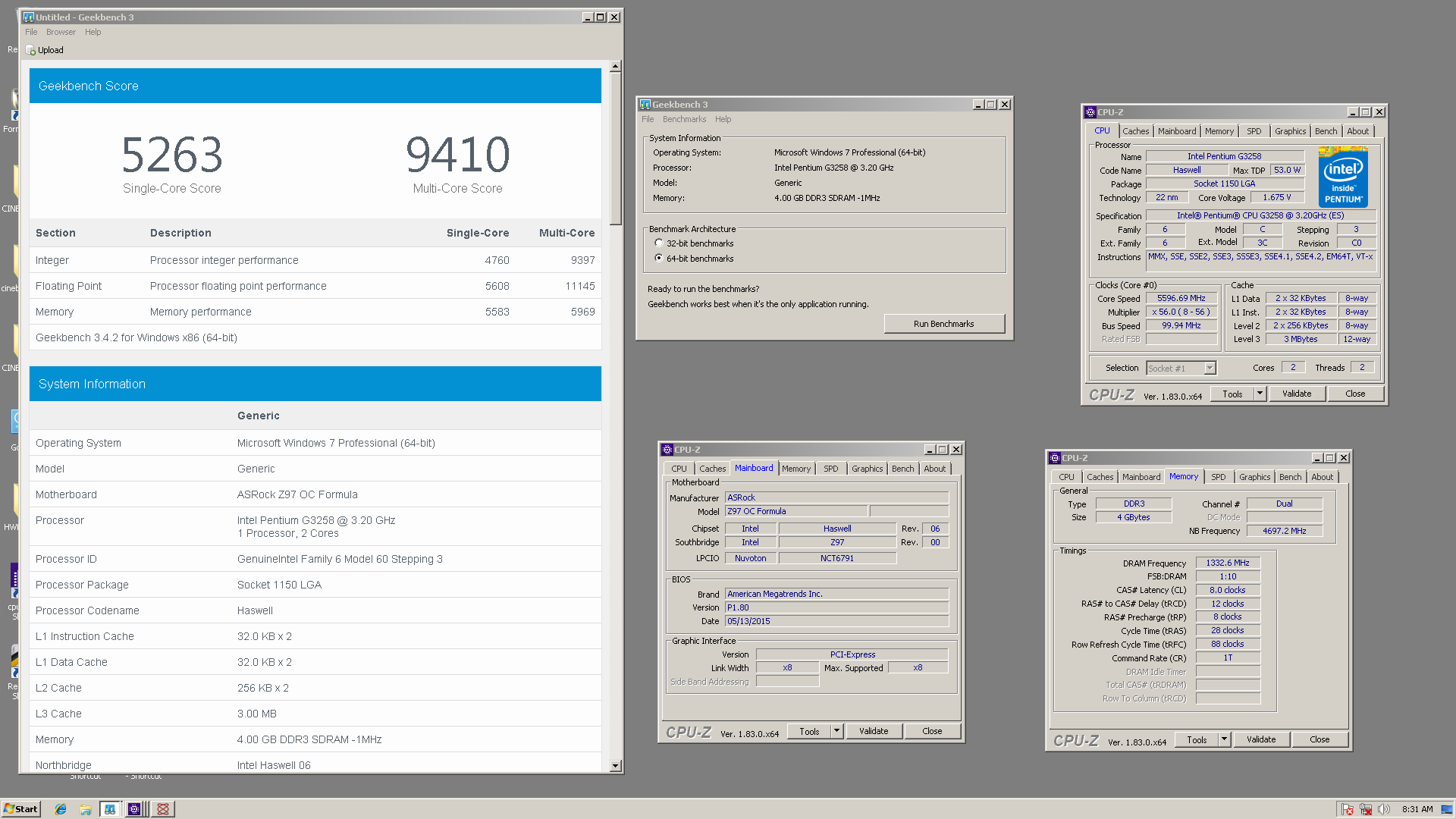The image size is (1456, 819).
Task: Click scrollbar down arrow in Geekbench results
Action: (x=615, y=766)
